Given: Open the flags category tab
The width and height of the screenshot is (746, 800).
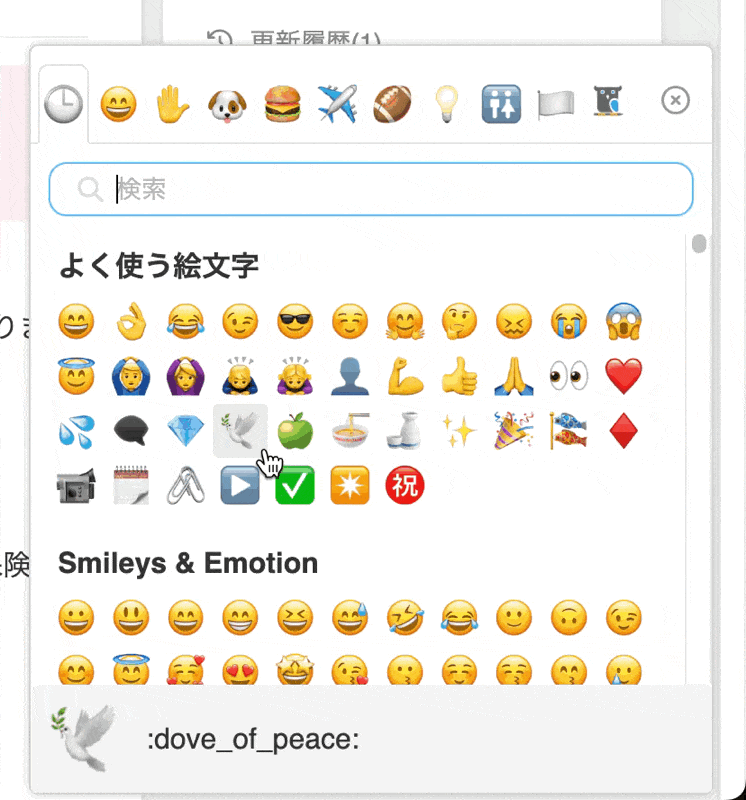Looking at the screenshot, I should 556,104.
